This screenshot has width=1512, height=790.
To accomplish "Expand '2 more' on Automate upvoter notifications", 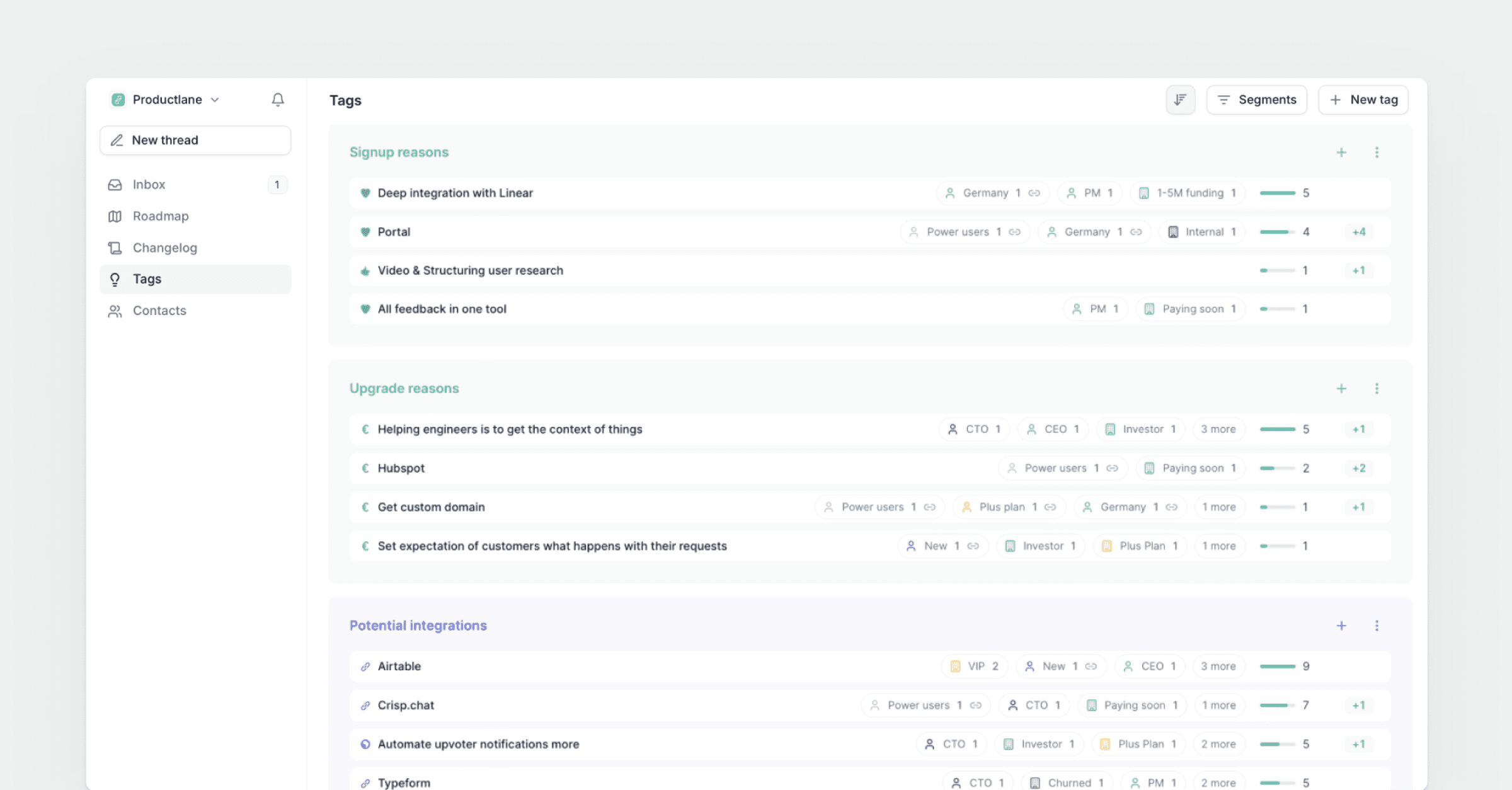I will (x=1218, y=744).
